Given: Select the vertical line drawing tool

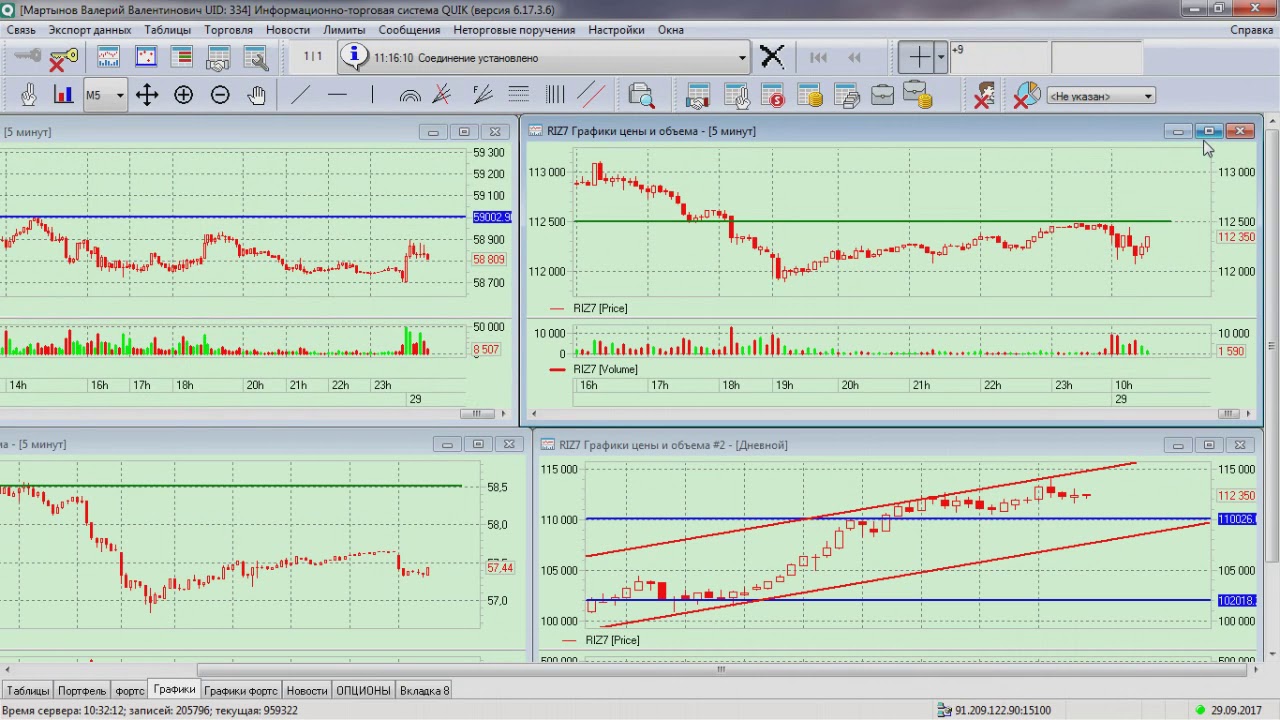Looking at the screenshot, I should coord(372,95).
